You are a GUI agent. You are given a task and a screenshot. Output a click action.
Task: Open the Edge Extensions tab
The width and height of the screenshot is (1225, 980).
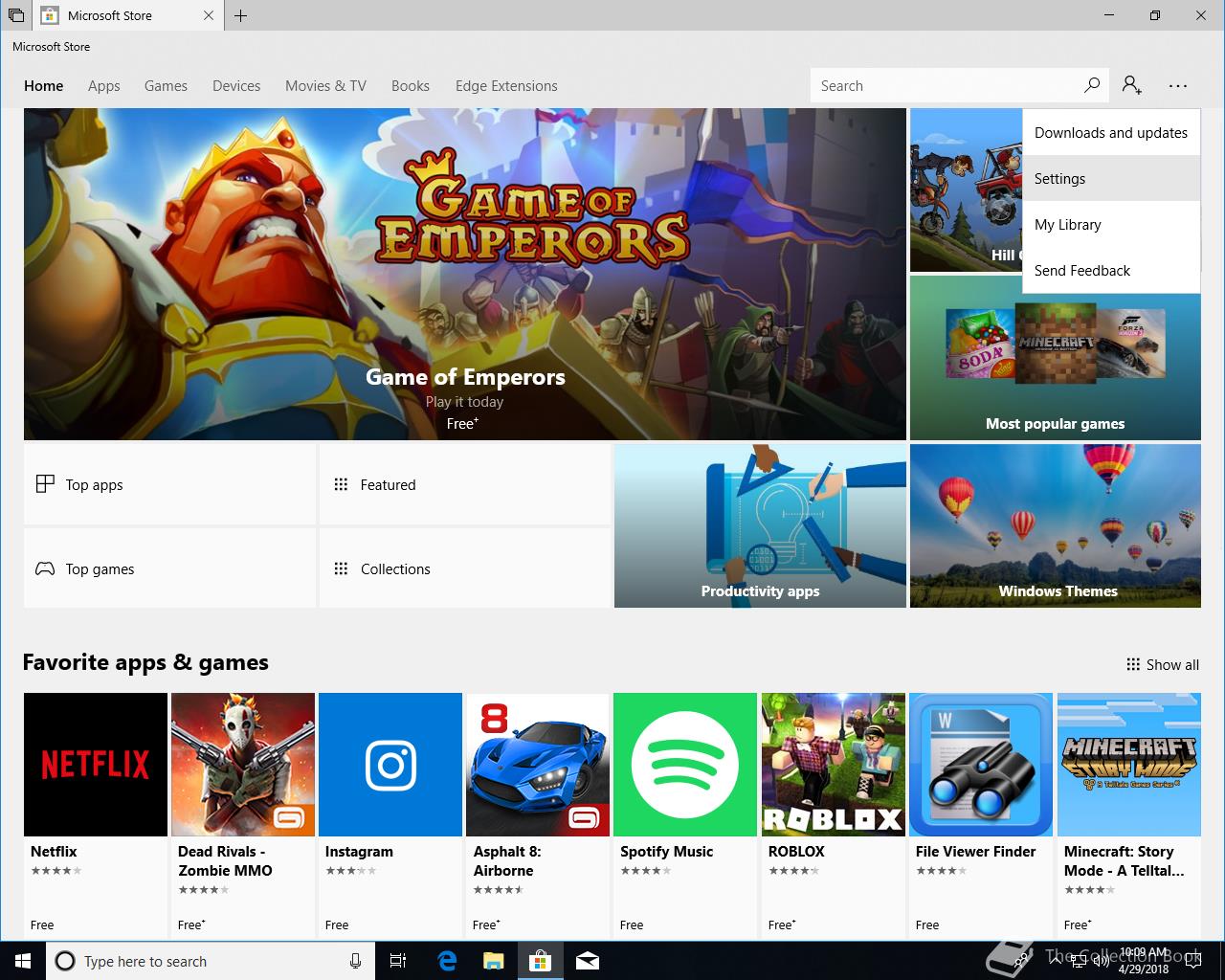click(506, 85)
